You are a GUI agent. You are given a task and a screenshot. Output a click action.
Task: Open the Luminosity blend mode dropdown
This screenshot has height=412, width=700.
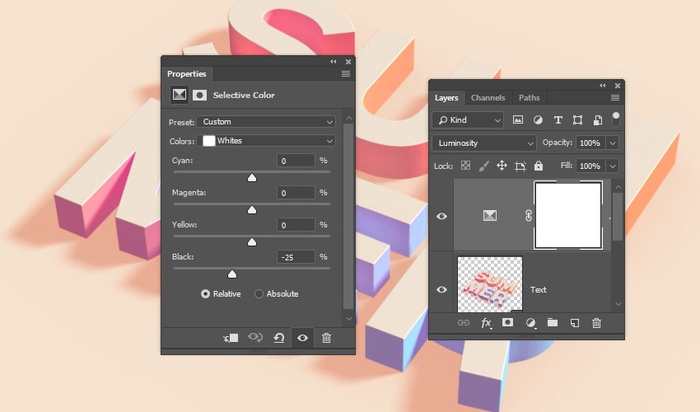coord(484,143)
